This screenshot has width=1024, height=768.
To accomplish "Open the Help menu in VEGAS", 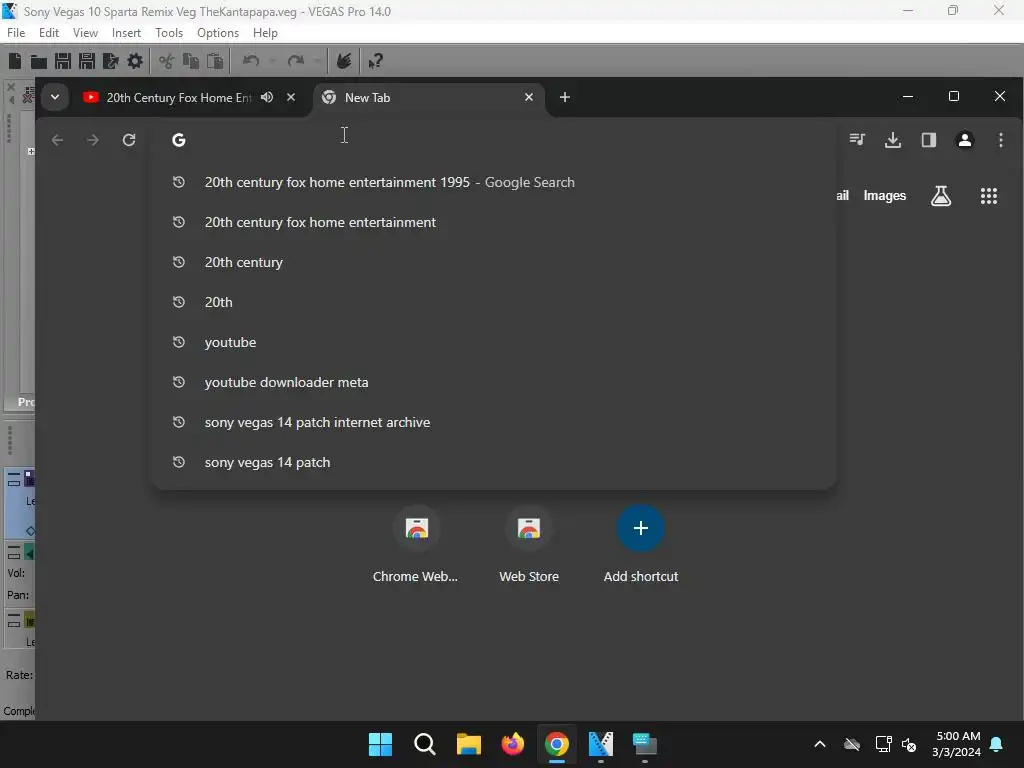I will coord(265,33).
